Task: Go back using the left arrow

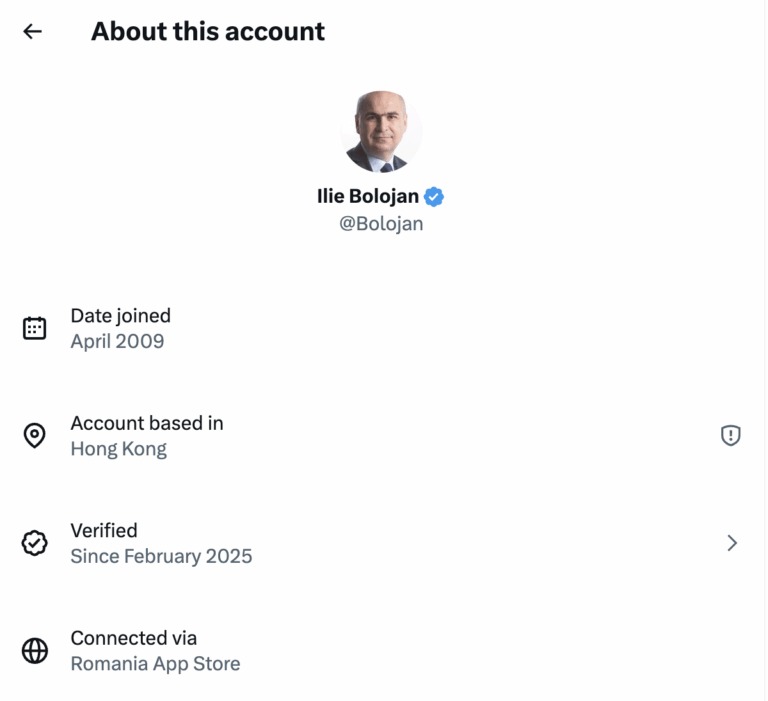Action: point(33,31)
